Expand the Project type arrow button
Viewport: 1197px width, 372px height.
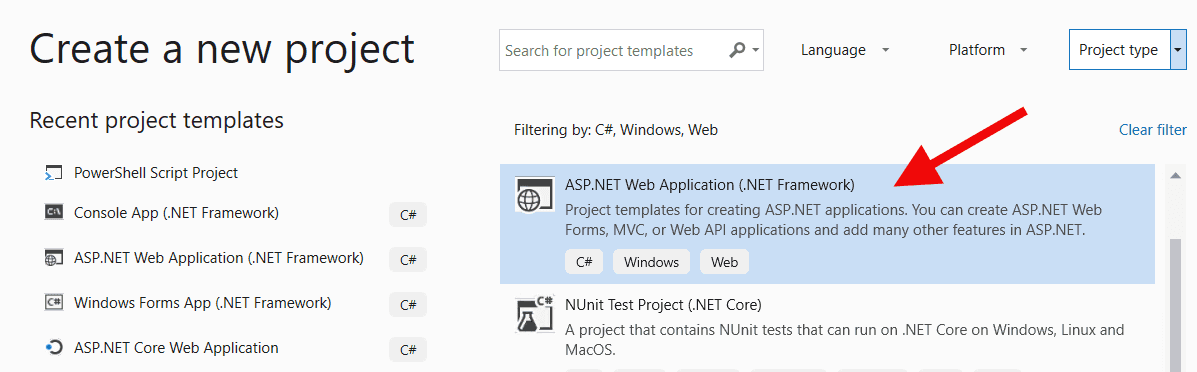pos(1178,50)
